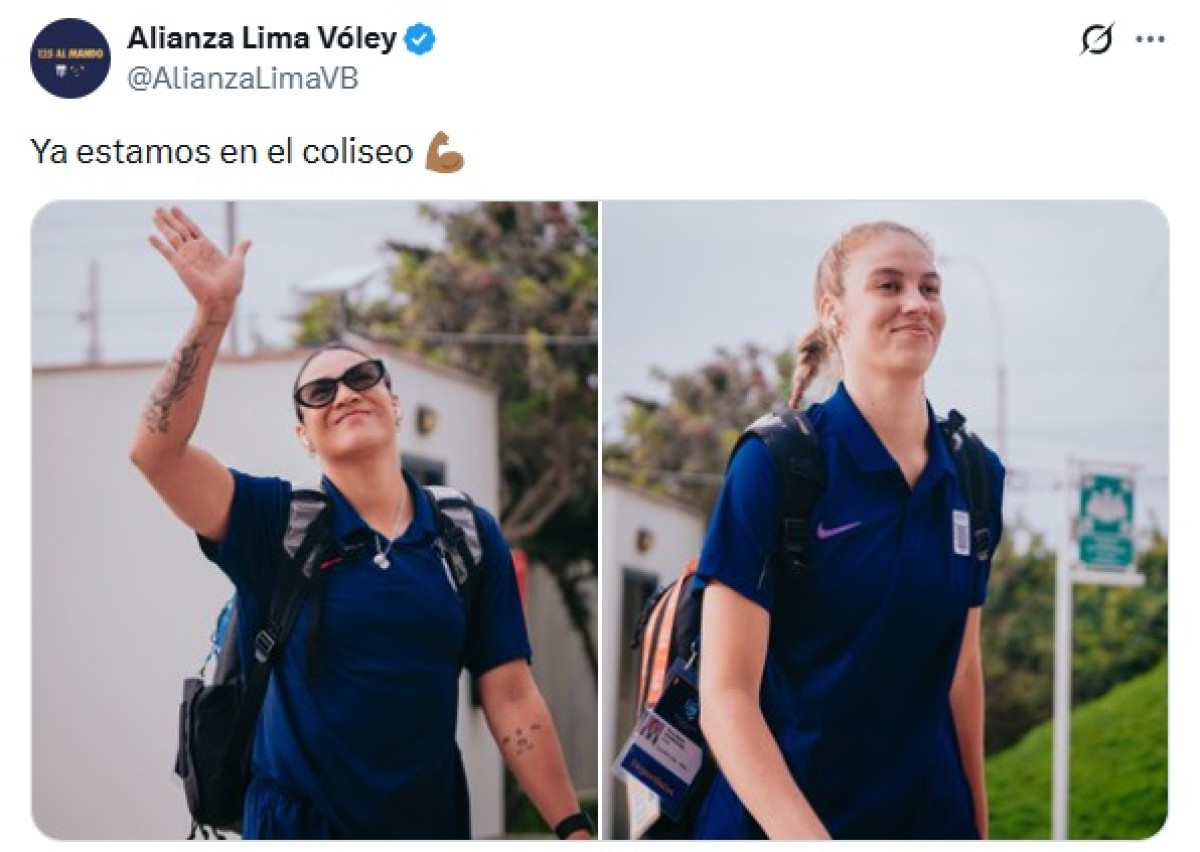Open the Grok actions icon
The image size is (1200, 852).
[x=1097, y=39]
